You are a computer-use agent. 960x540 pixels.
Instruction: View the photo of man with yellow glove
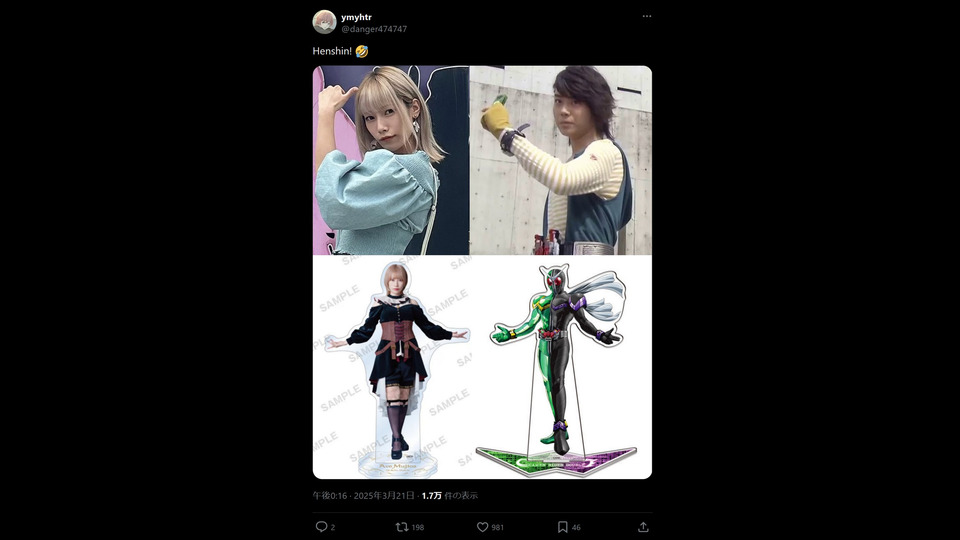(x=561, y=160)
